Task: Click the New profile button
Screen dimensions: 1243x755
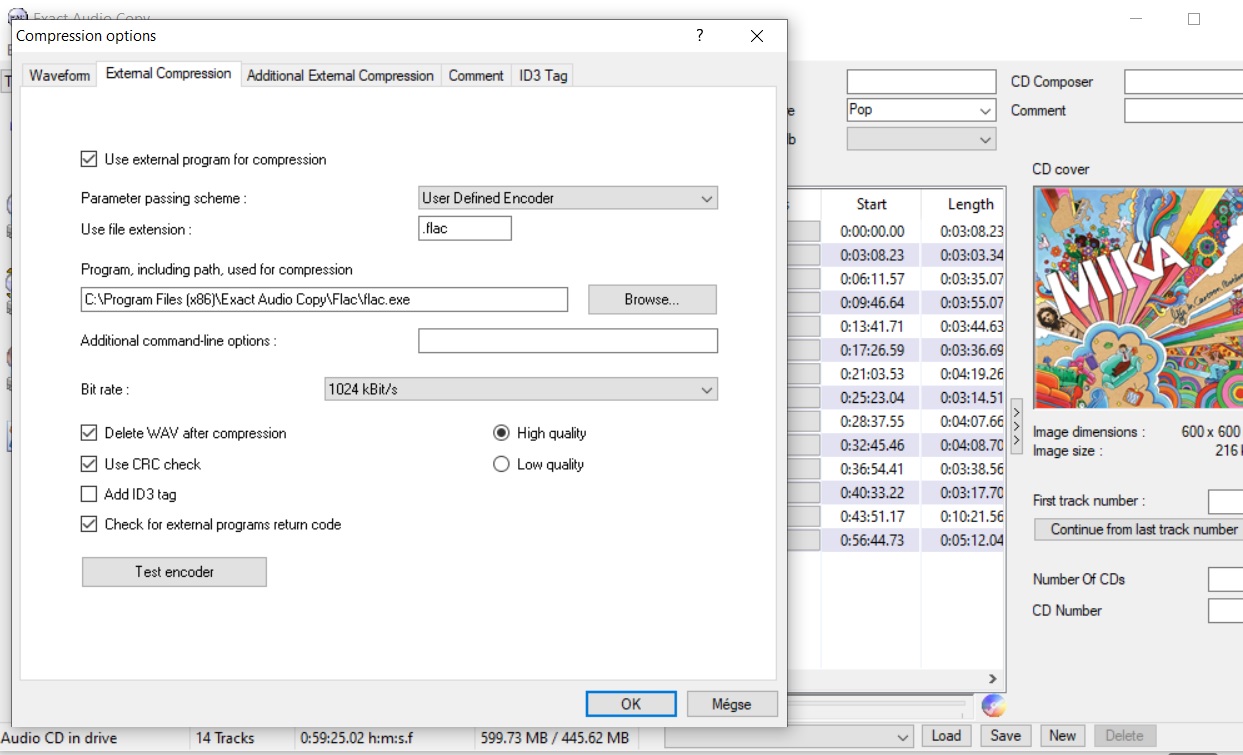Action: coord(1062,736)
